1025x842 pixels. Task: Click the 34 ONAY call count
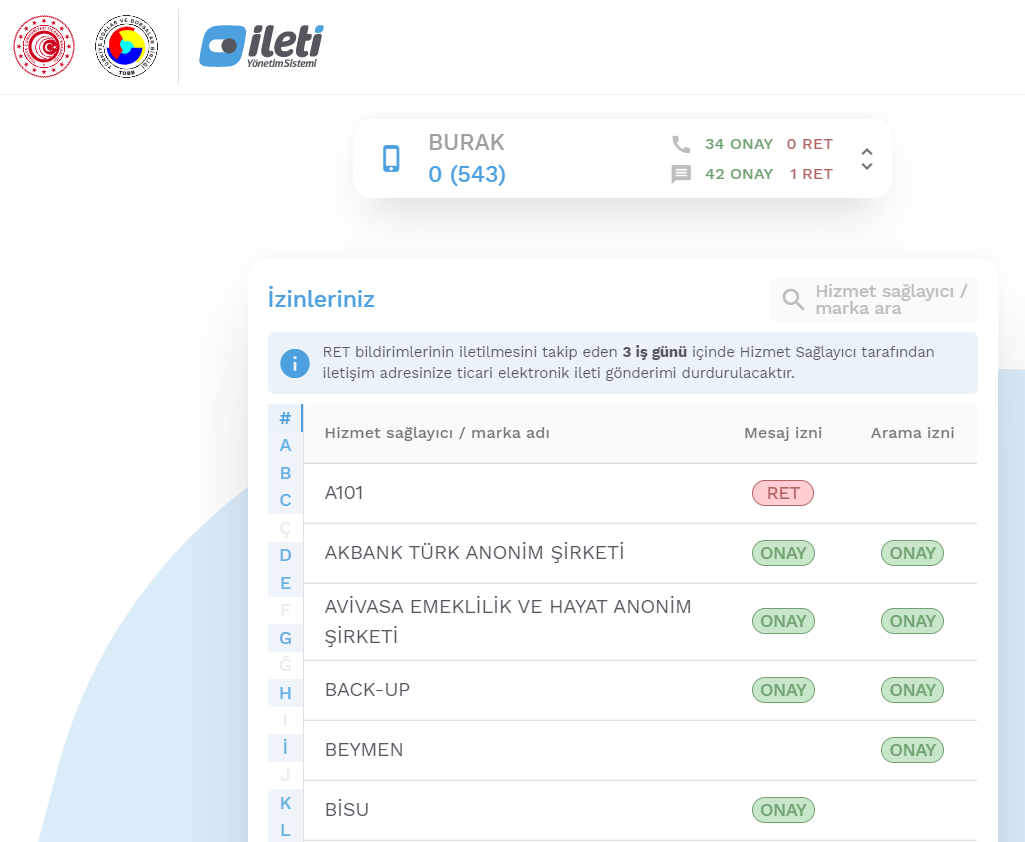coord(739,144)
